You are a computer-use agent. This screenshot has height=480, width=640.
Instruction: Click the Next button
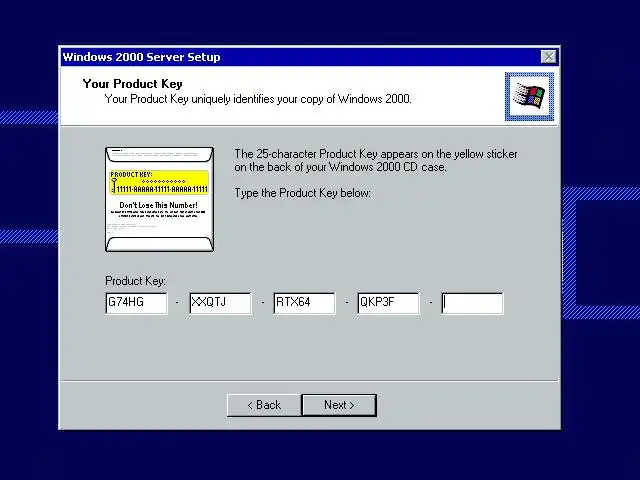(339, 405)
